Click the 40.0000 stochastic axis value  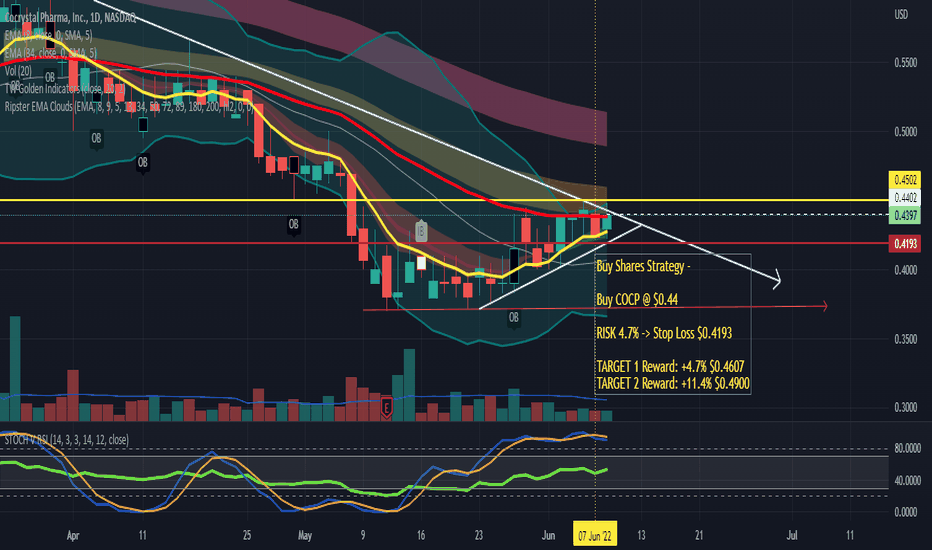(908, 480)
